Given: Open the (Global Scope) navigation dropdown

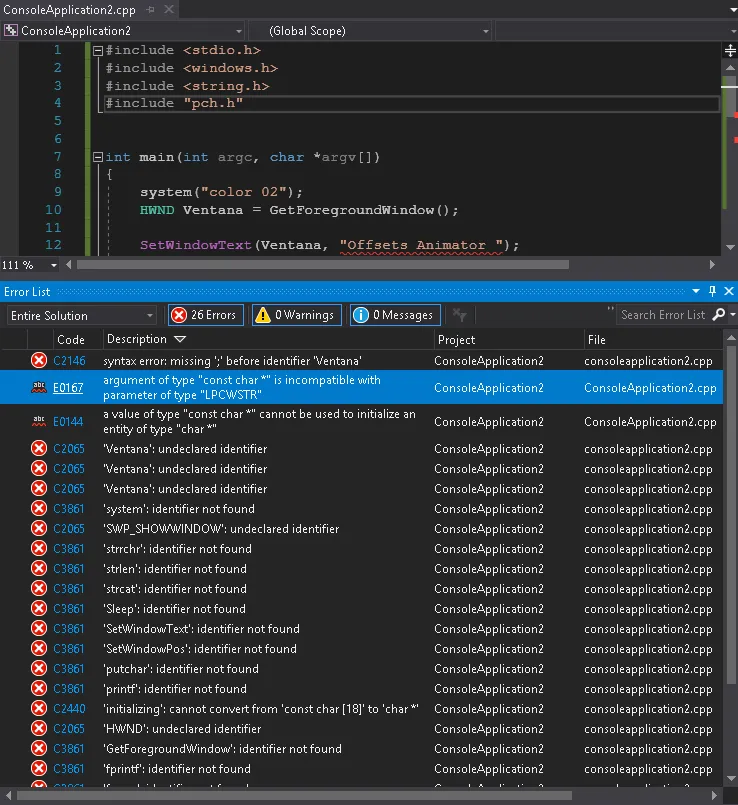Looking at the screenshot, I should pos(486,31).
